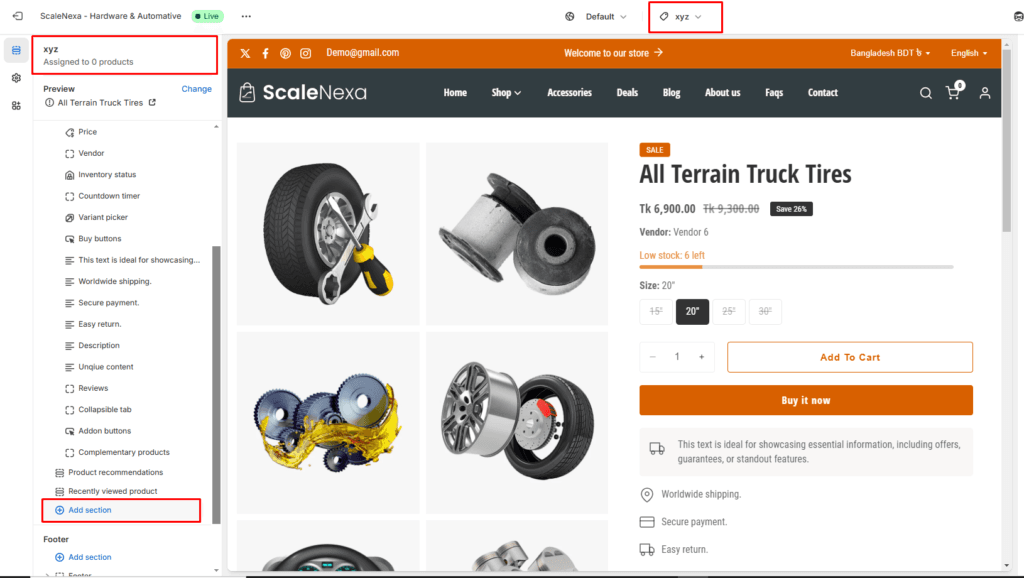Choose the 20" size option
The height and width of the screenshot is (578, 1024).
tap(692, 312)
